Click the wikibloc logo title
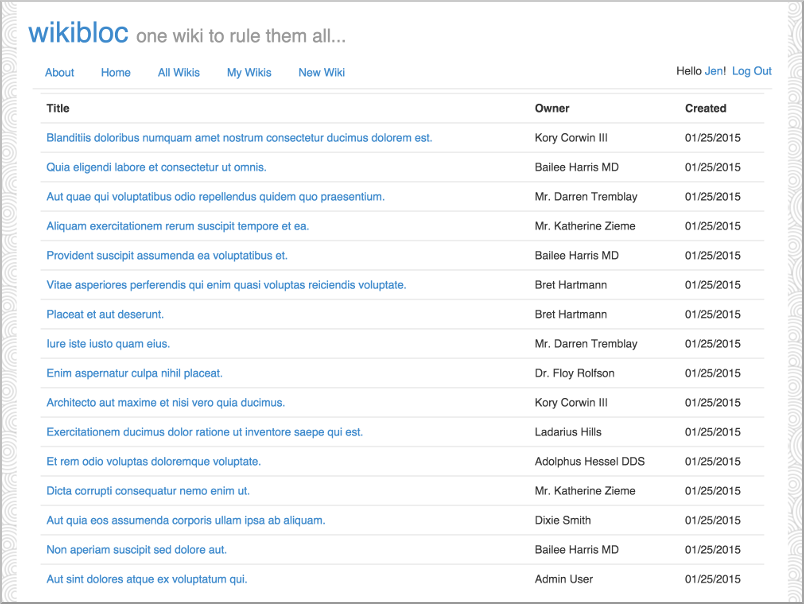Image resolution: width=804 pixels, height=604 pixels. pos(78,33)
